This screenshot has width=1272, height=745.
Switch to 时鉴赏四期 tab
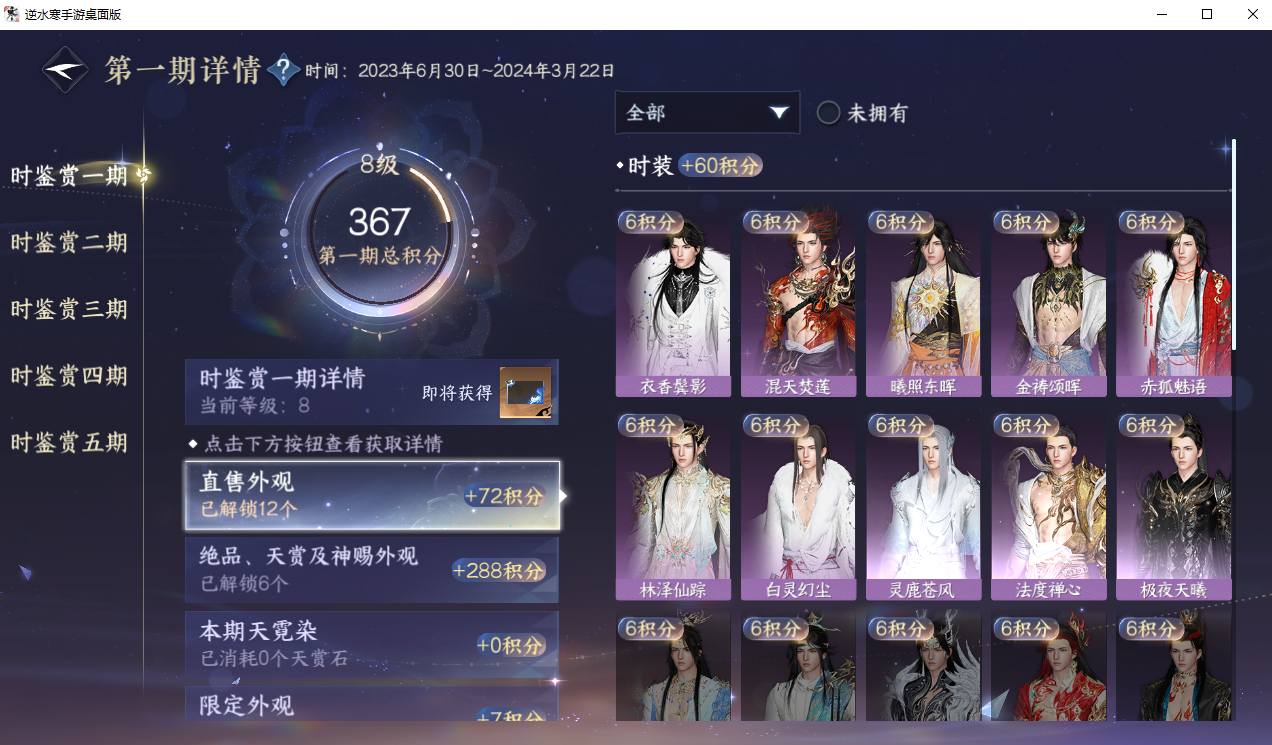point(69,376)
